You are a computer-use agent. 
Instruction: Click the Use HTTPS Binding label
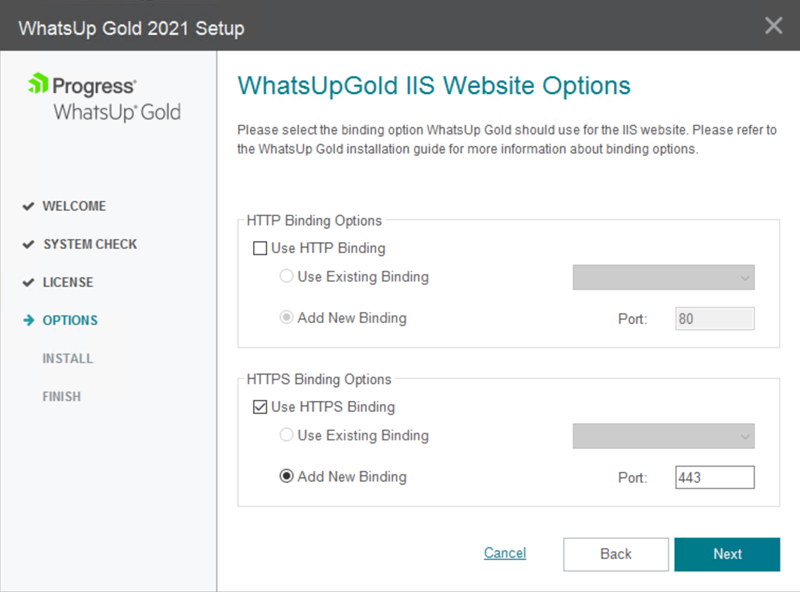click(x=333, y=407)
